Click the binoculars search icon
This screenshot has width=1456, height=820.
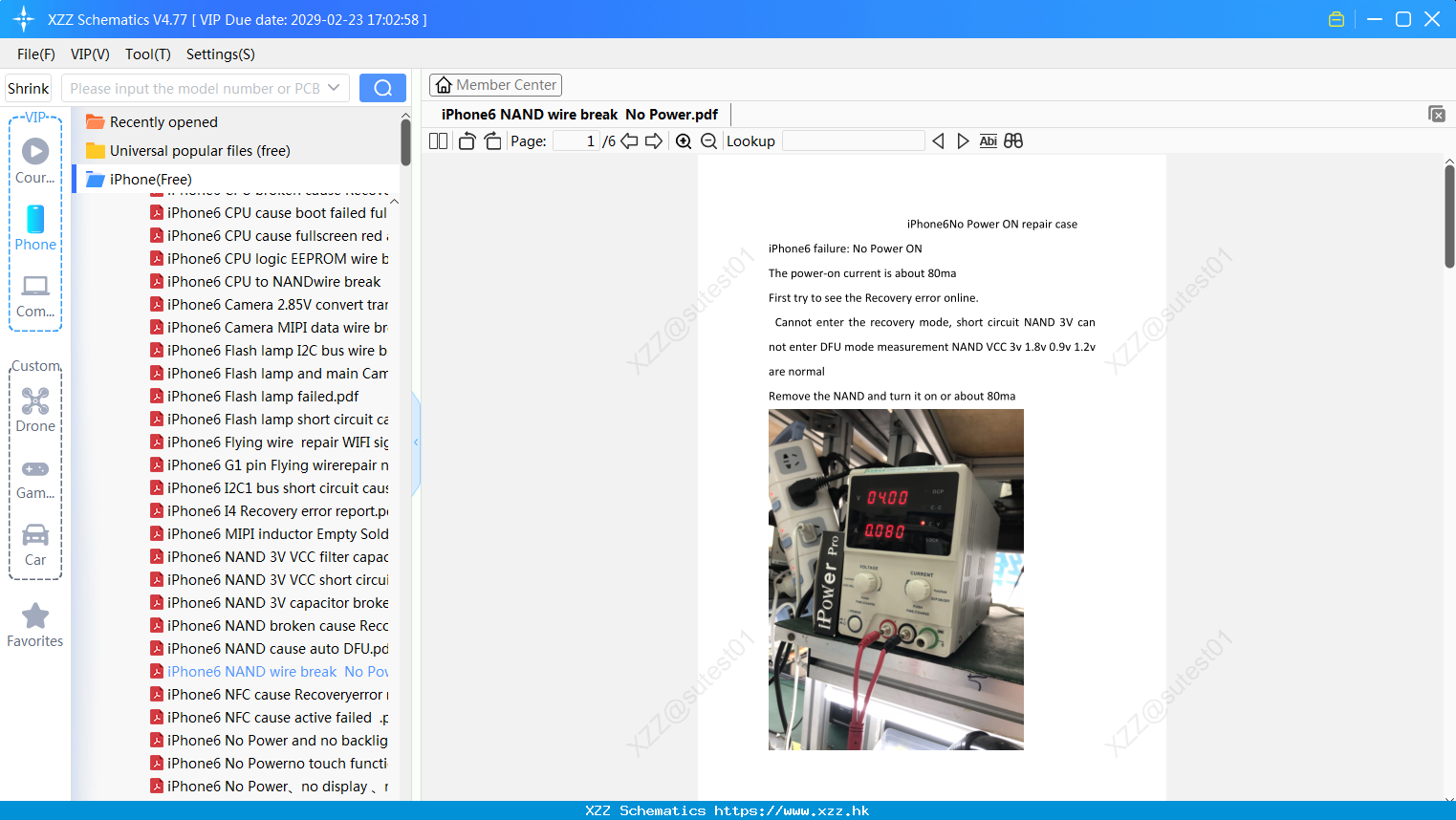[1013, 140]
